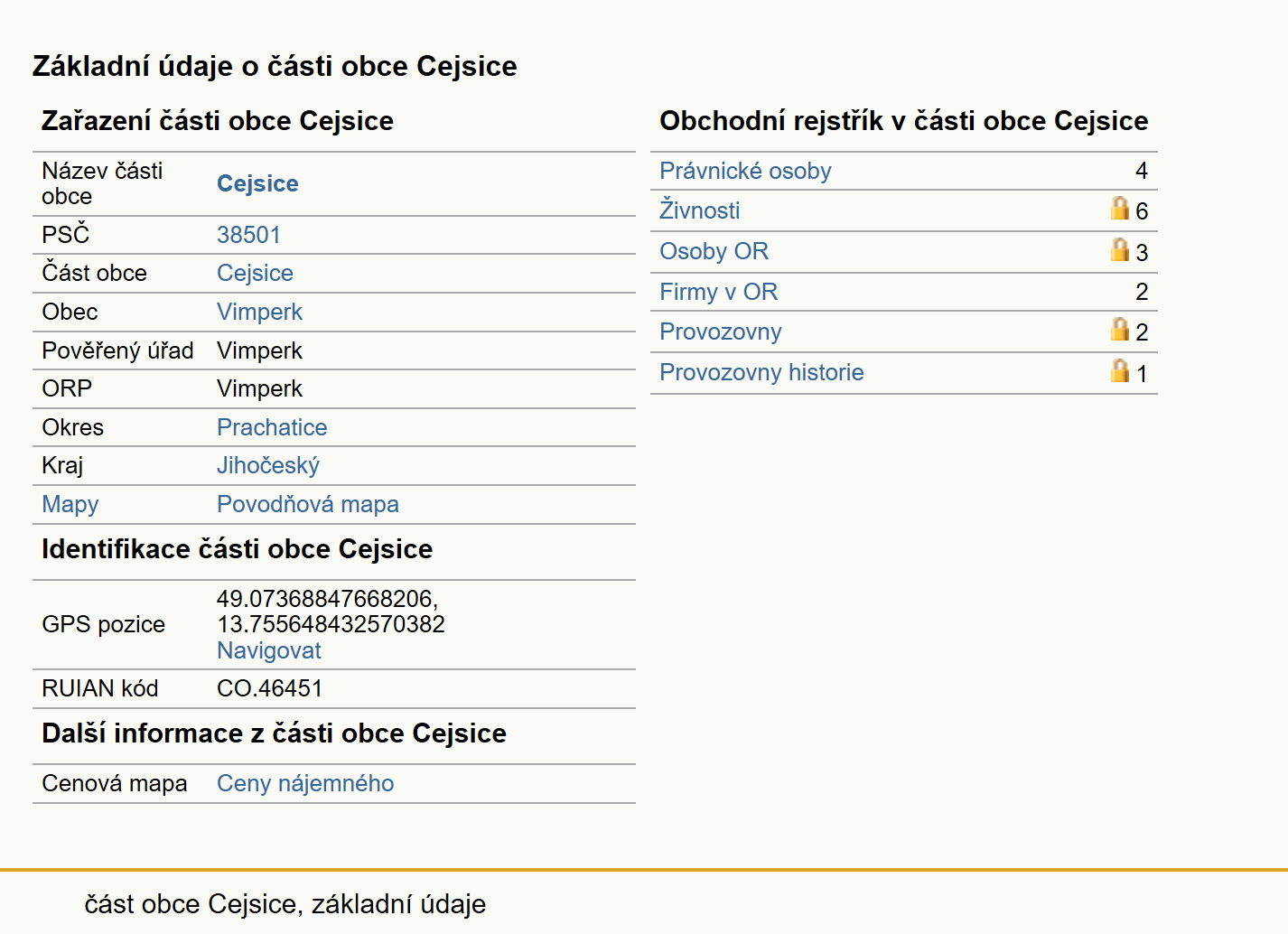Follow the Část obce Cejsice link
The image size is (1288, 934).
pyautogui.click(x=255, y=273)
